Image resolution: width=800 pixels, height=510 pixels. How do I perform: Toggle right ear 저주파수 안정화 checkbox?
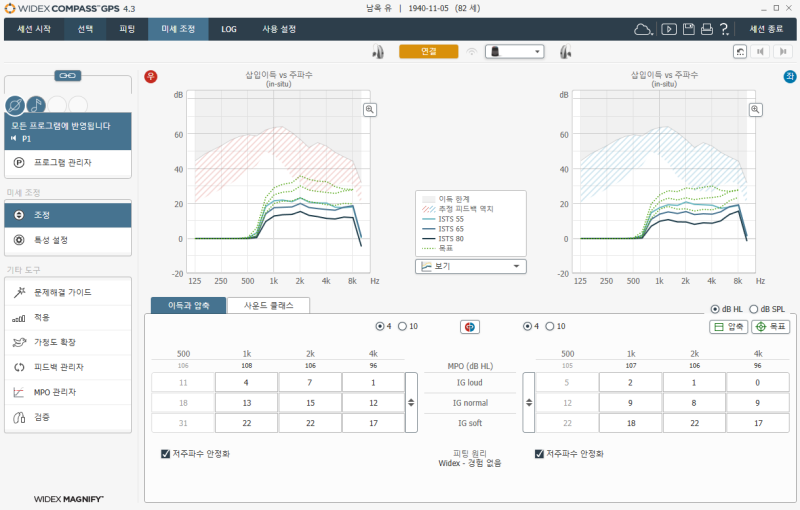pyautogui.click(x=165, y=453)
